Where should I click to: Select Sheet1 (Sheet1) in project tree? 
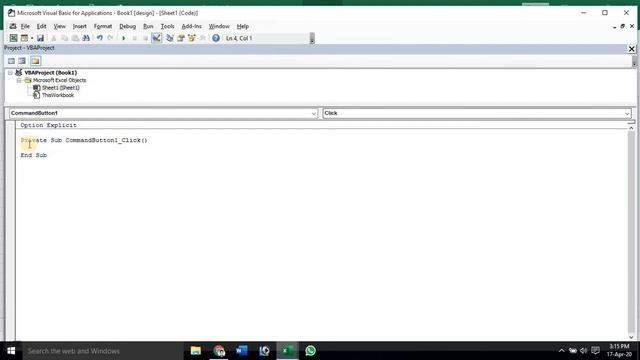click(x=61, y=88)
